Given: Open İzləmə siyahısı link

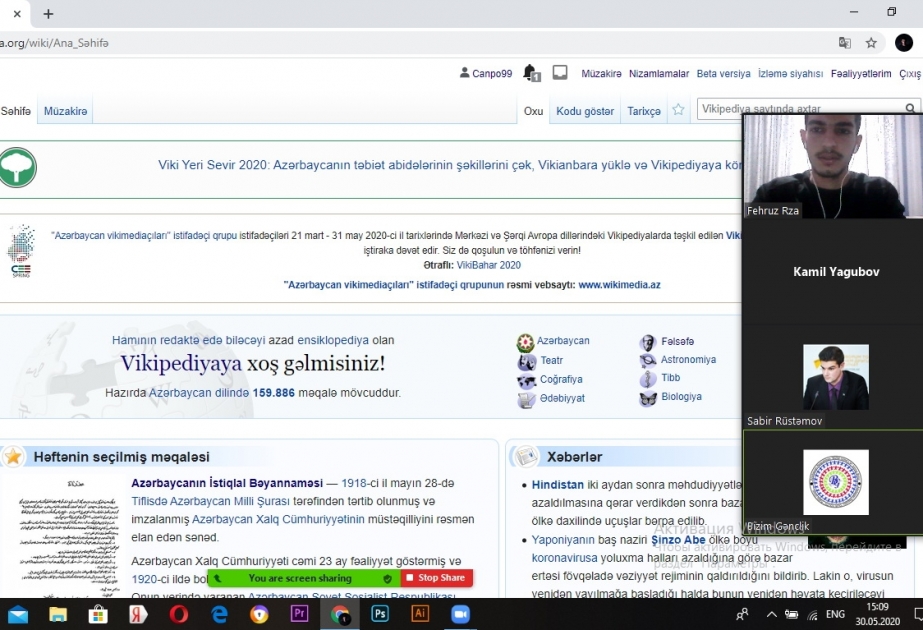Looking at the screenshot, I should [791, 74].
